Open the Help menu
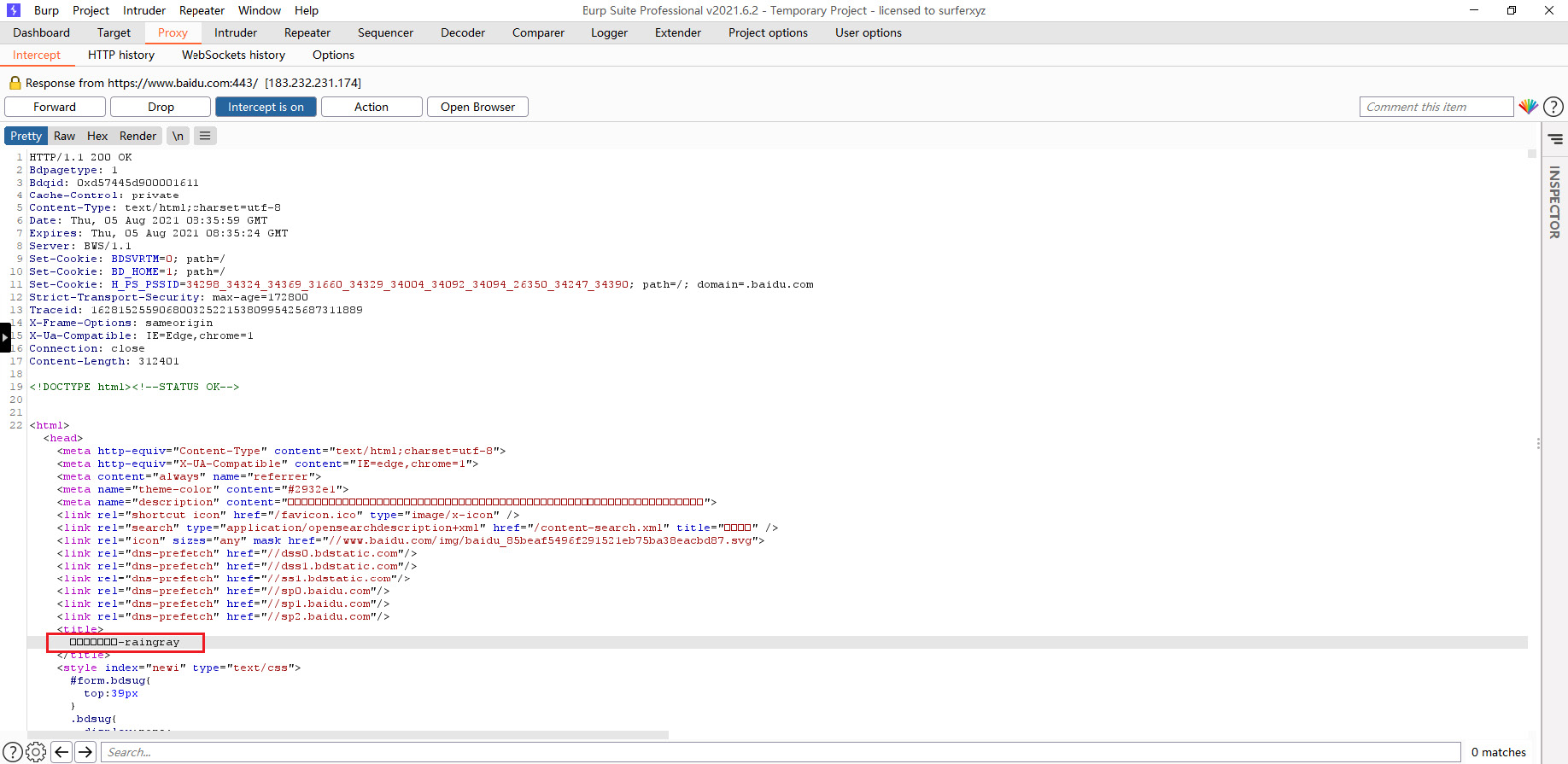Screen dimensions: 1568x764 [x=307, y=10]
